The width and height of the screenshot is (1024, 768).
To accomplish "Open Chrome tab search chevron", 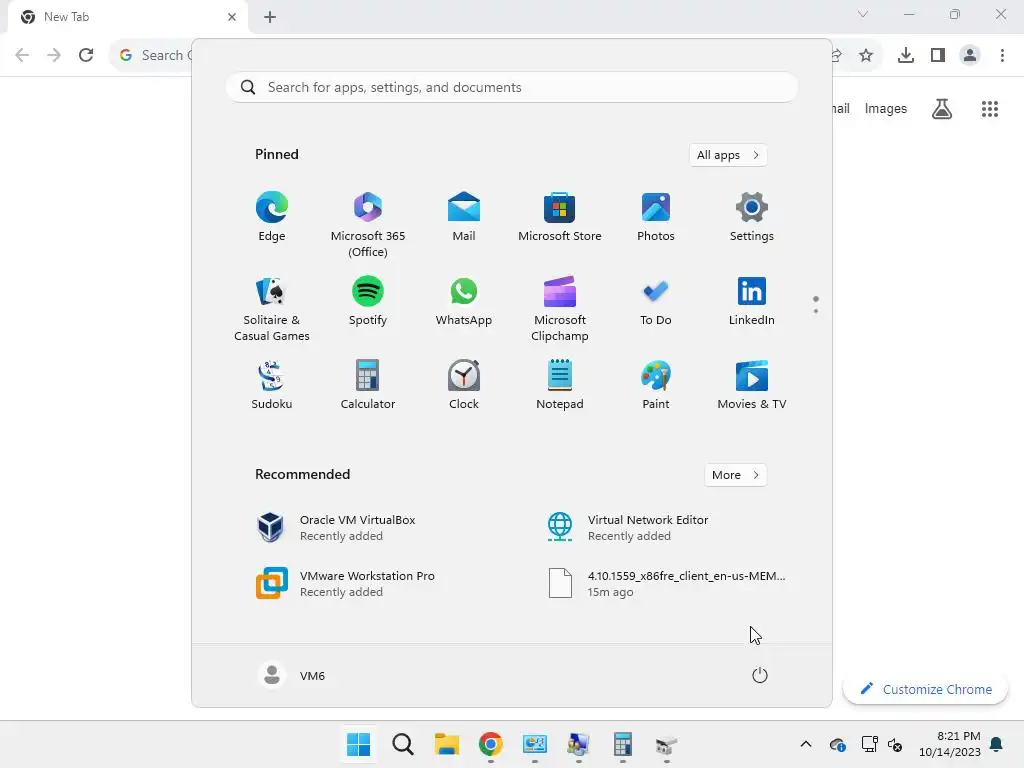I will pyautogui.click(x=863, y=14).
